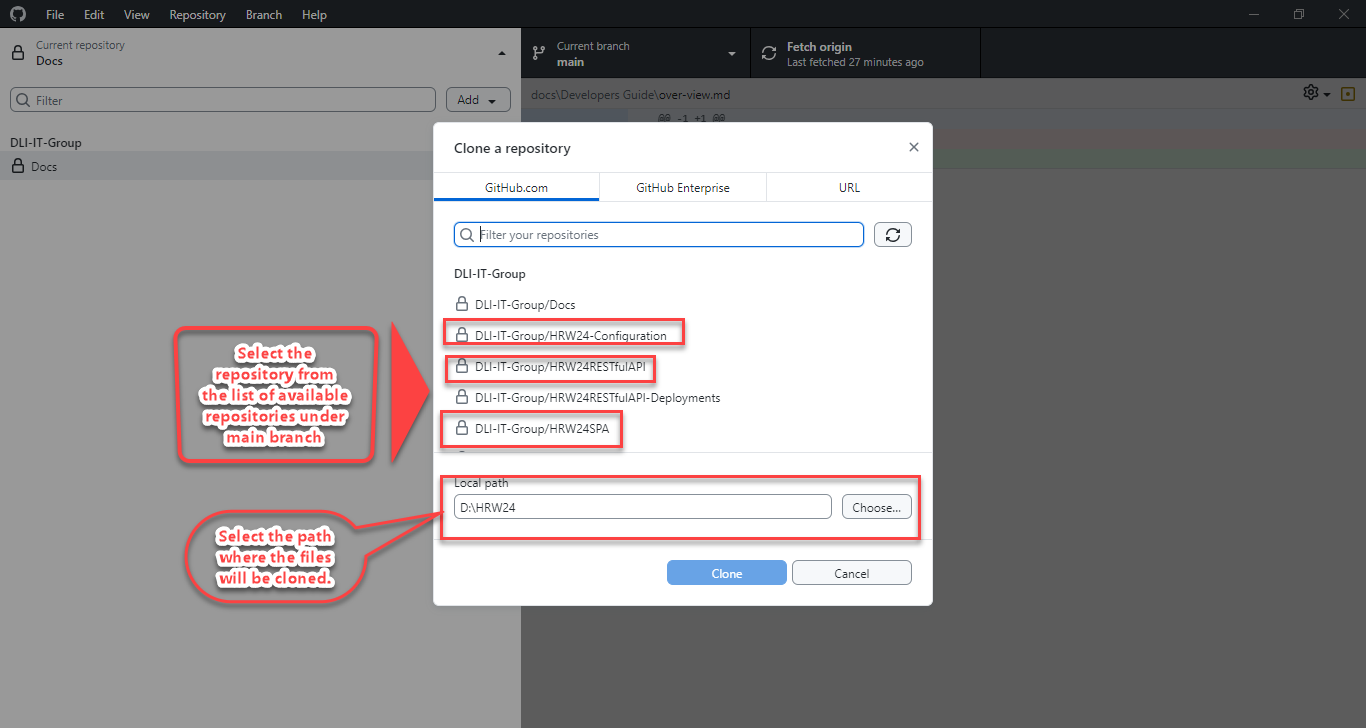This screenshot has height=728, width=1366.
Task: Expand the Current branch main dropdown
Action: pos(731,51)
